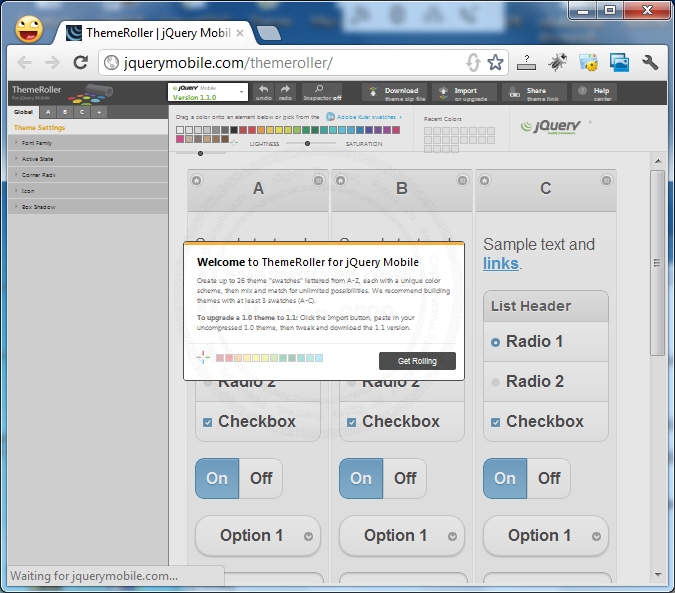Open Adobe Kuler swatches link

(365, 117)
